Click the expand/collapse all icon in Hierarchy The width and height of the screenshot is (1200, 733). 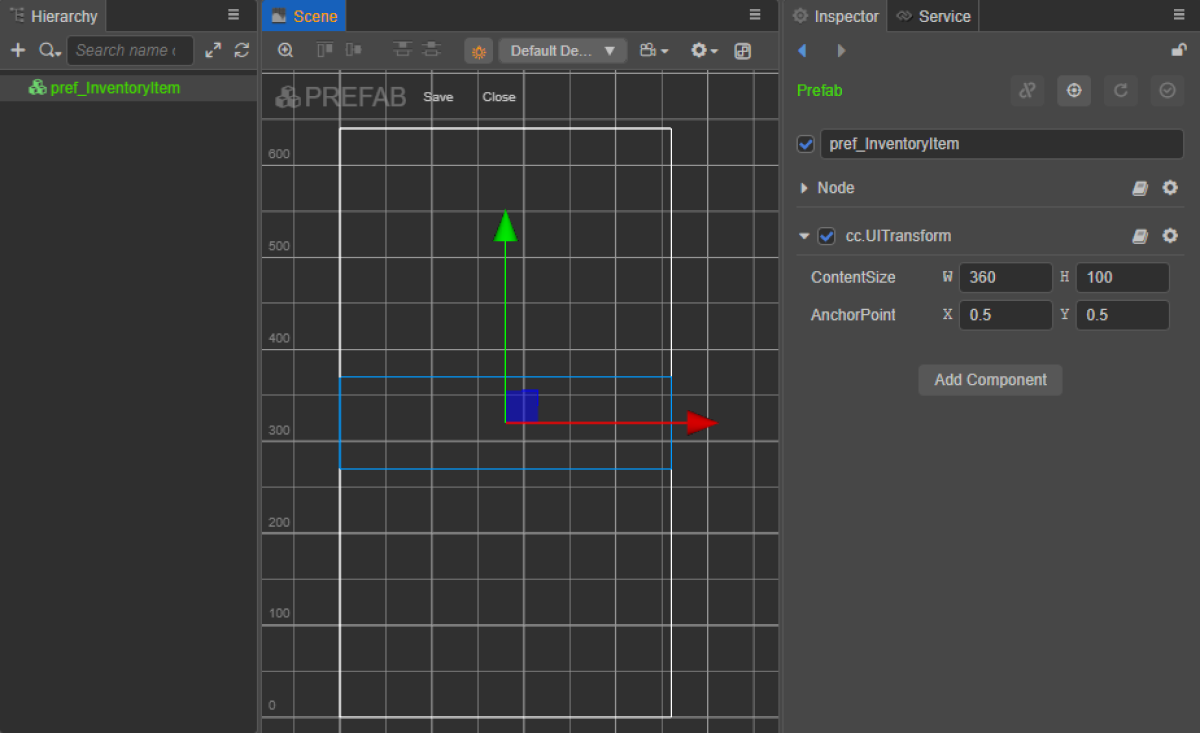pos(213,50)
